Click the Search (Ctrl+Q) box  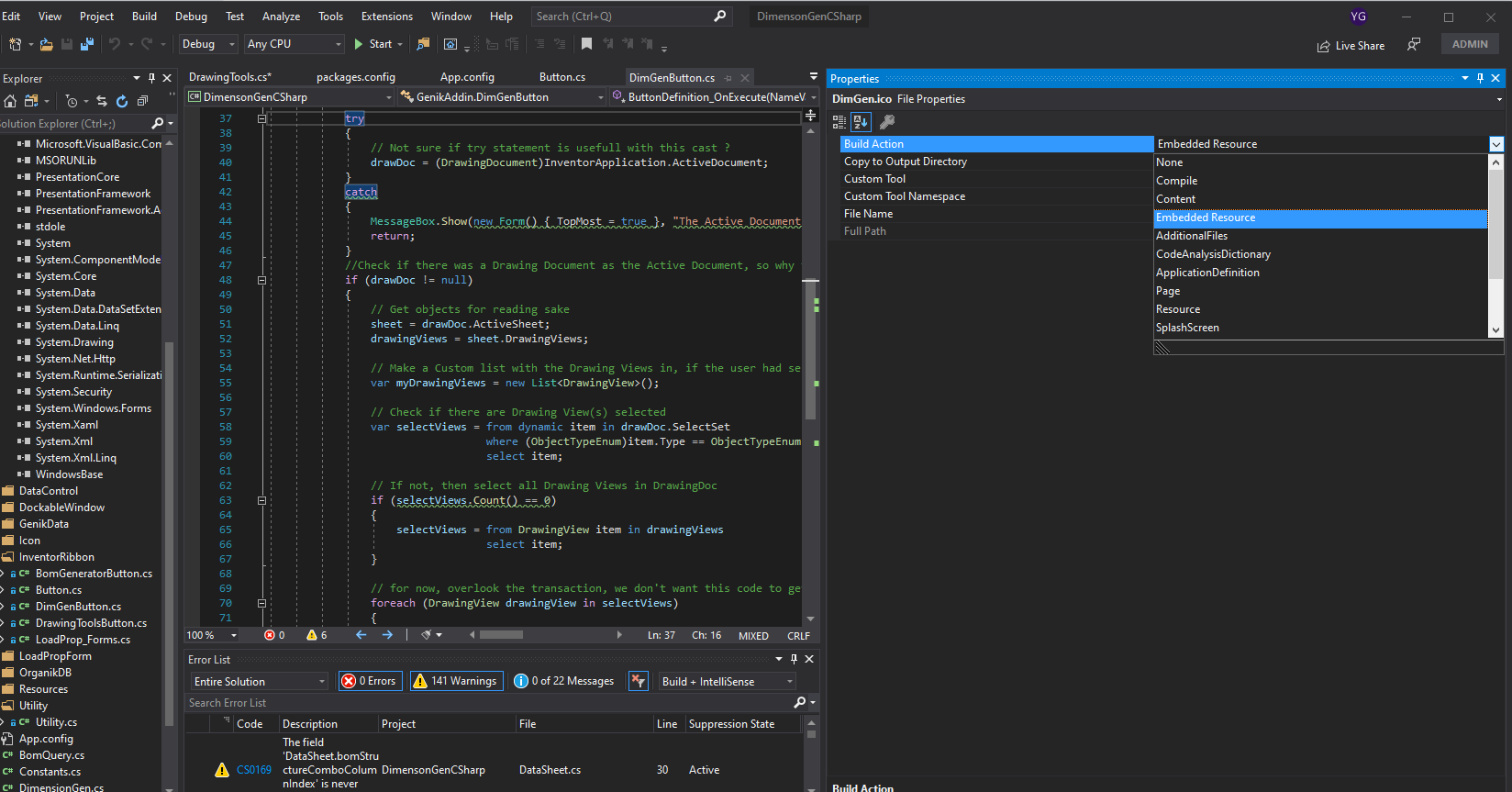click(x=631, y=17)
